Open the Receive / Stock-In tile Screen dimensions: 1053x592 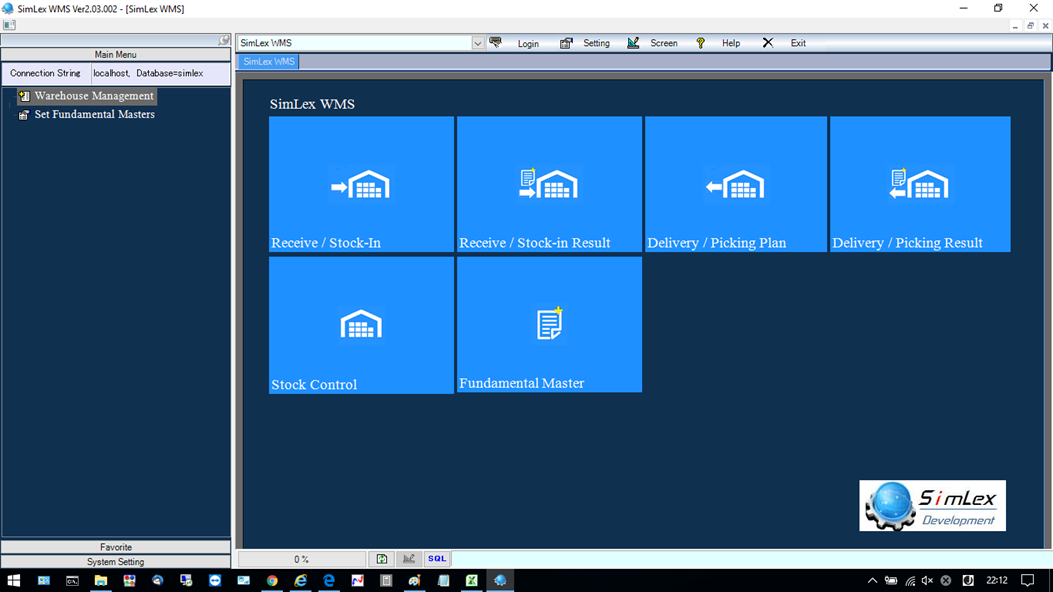tap(361, 184)
